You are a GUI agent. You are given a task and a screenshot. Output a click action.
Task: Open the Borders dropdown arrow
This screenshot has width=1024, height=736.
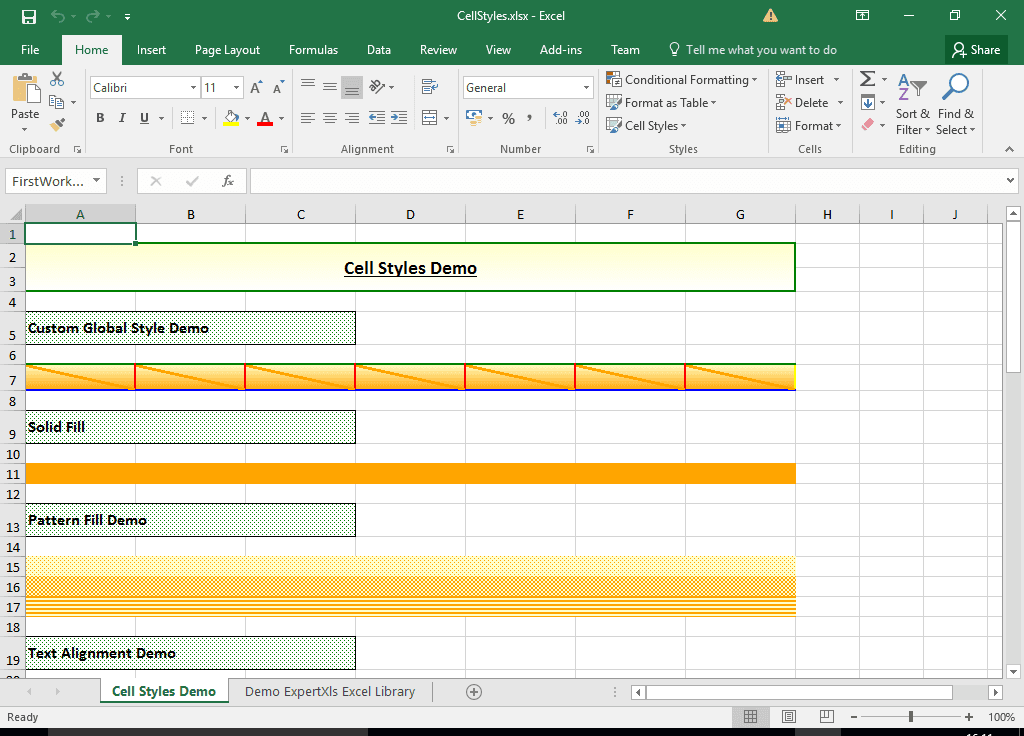[x=204, y=119]
